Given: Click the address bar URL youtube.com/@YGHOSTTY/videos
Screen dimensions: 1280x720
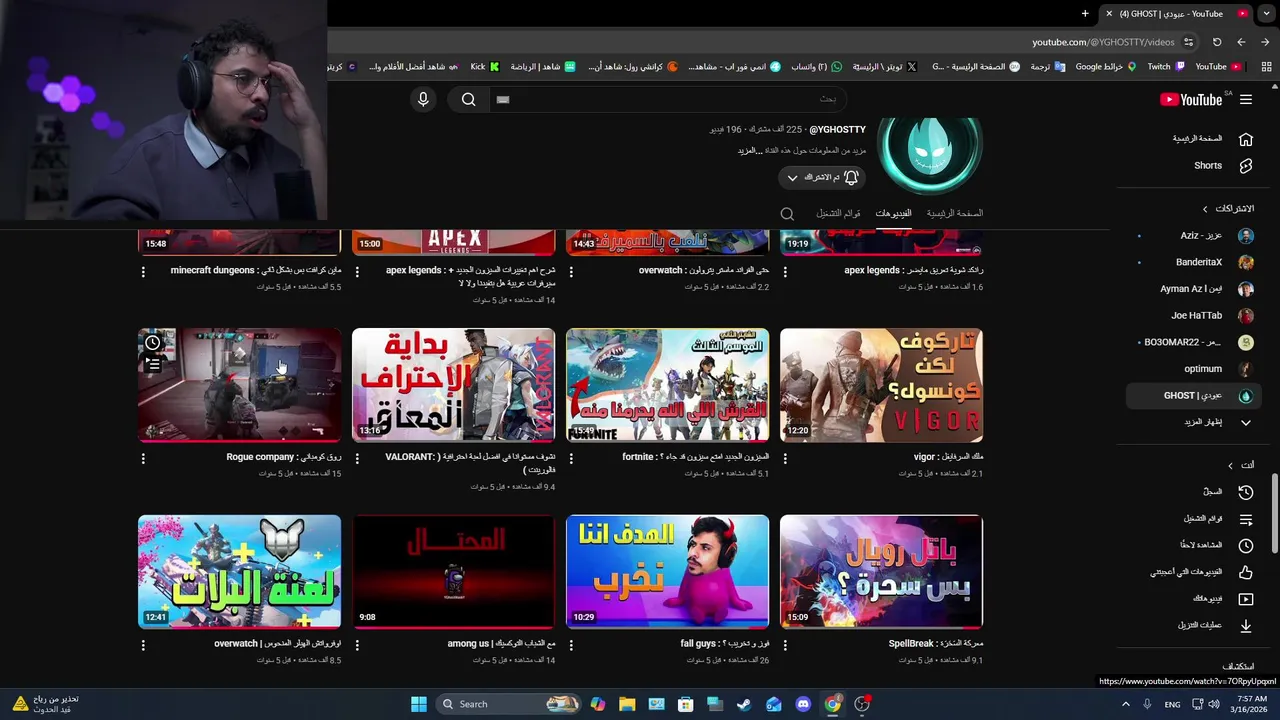Looking at the screenshot, I should coord(1103,42).
